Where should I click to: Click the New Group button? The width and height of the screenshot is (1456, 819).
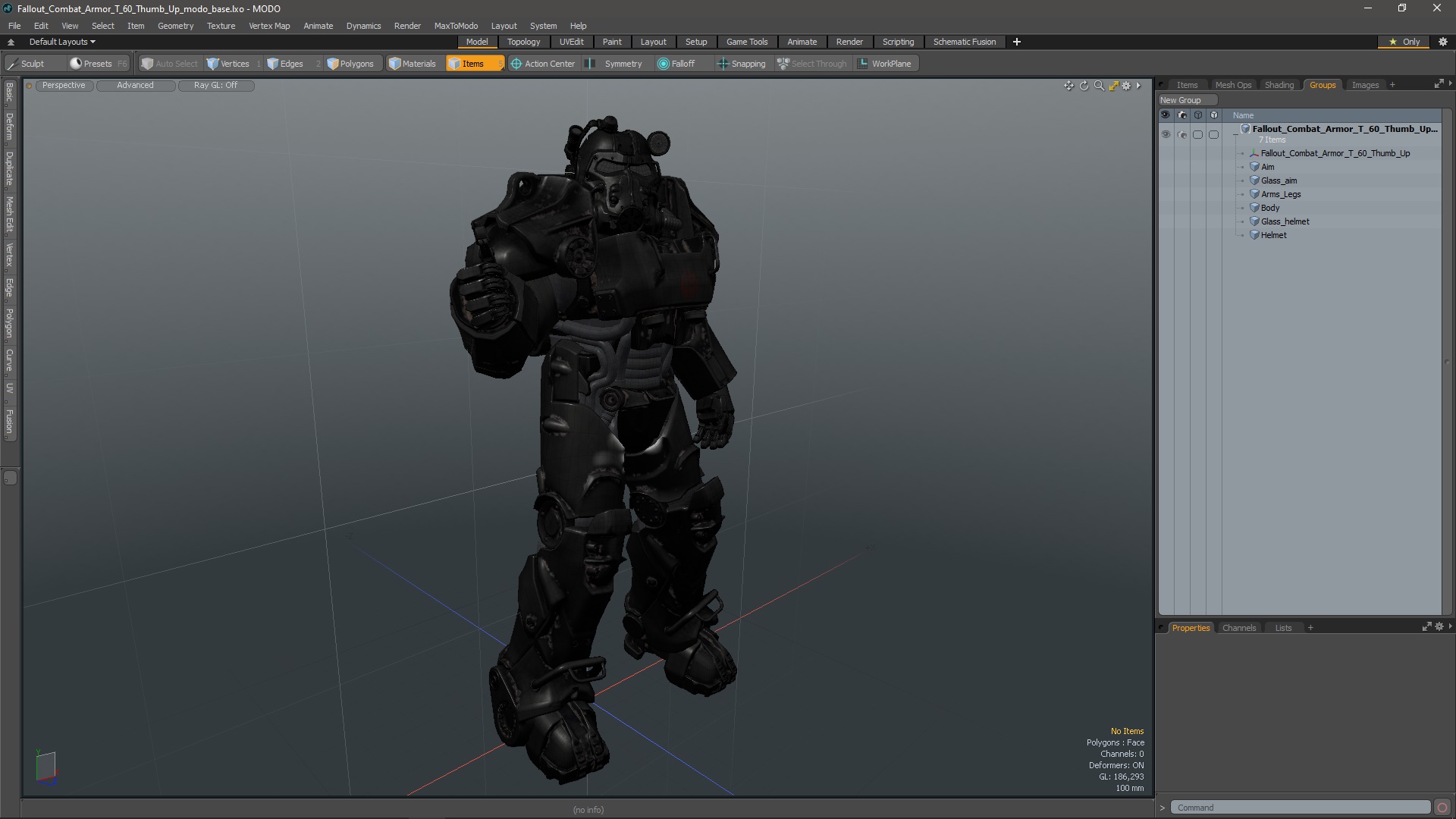coord(1187,100)
